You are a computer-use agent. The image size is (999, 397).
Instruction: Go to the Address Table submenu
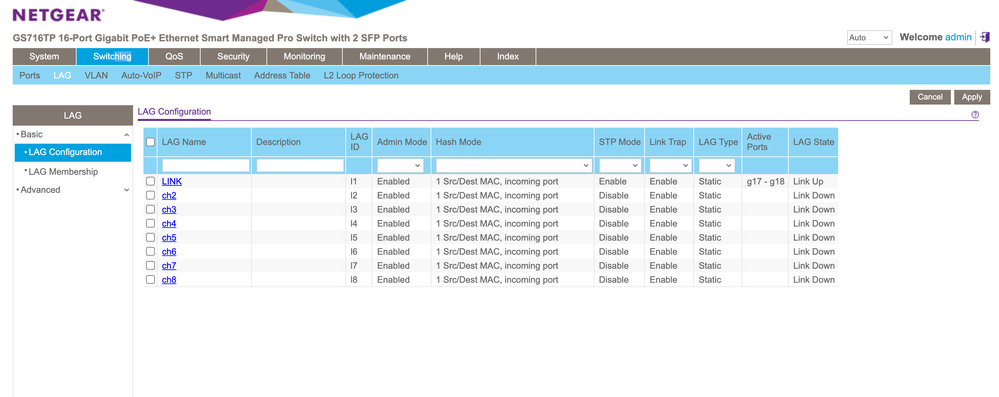pos(282,75)
